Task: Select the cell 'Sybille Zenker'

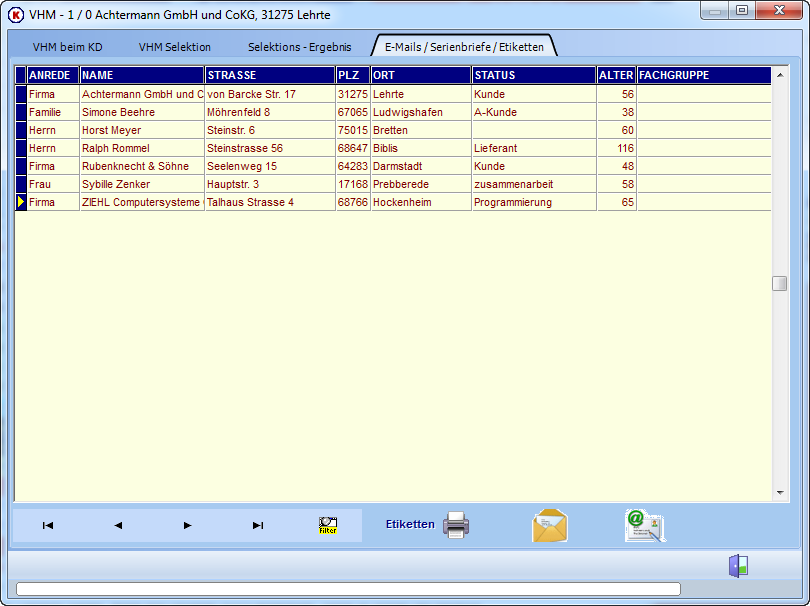Action: pos(143,184)
